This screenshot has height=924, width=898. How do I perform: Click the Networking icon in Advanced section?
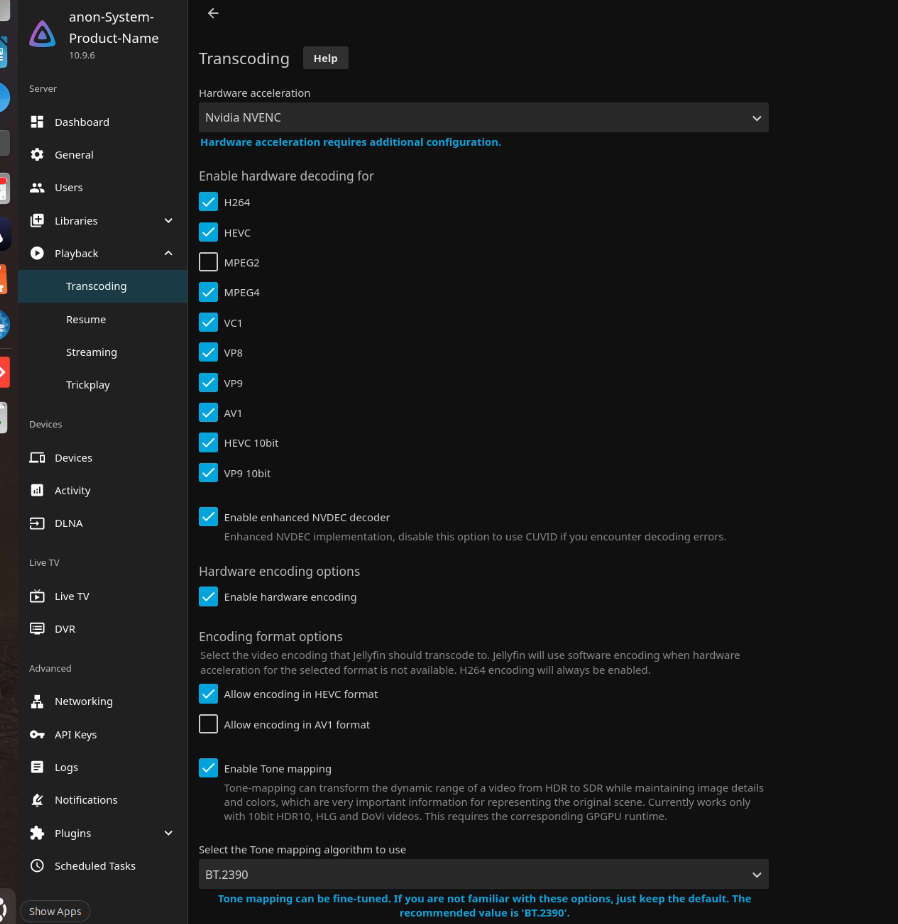pos(37,702)
